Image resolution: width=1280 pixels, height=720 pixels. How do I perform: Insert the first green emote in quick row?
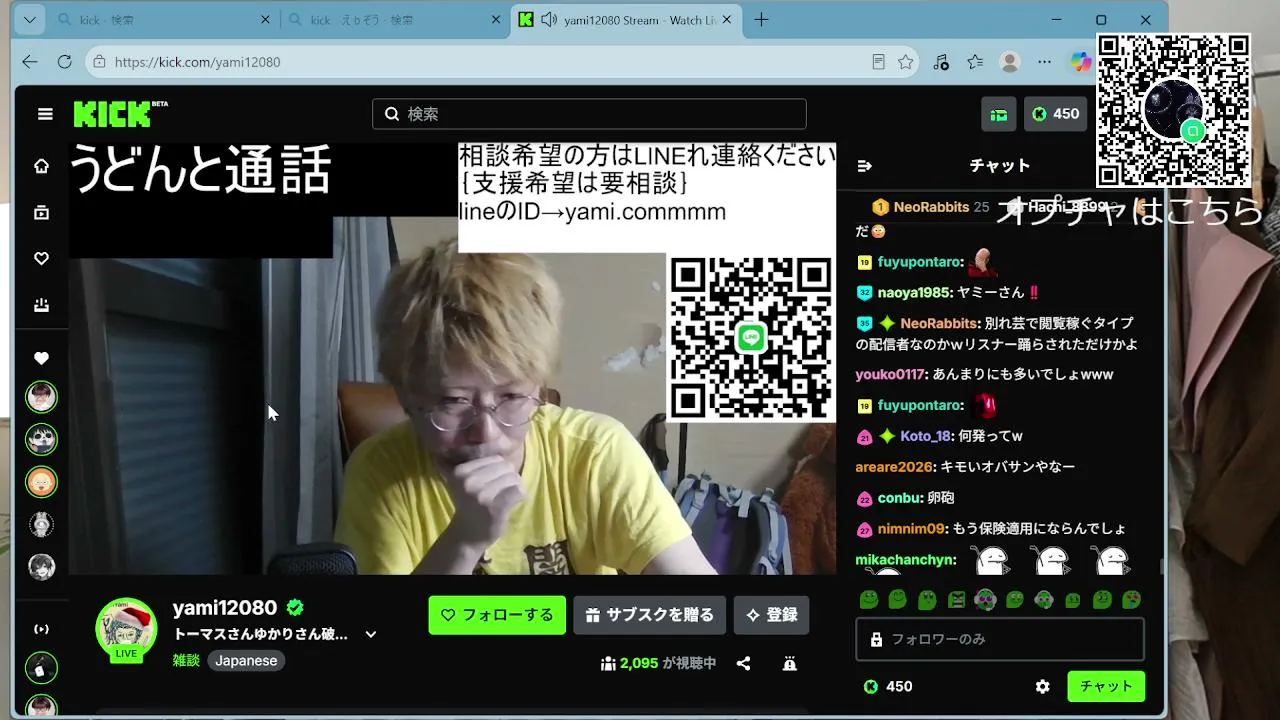[869, 600]
